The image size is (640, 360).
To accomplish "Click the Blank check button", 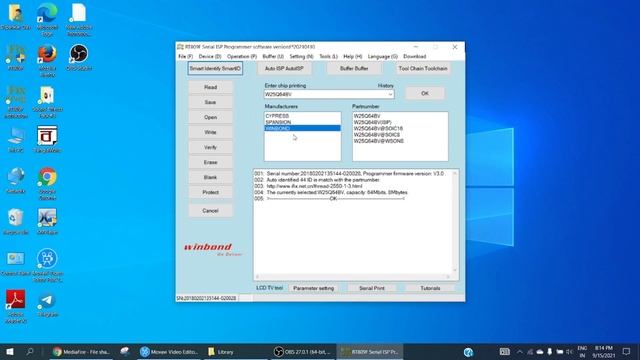I will tap(210, 177).
